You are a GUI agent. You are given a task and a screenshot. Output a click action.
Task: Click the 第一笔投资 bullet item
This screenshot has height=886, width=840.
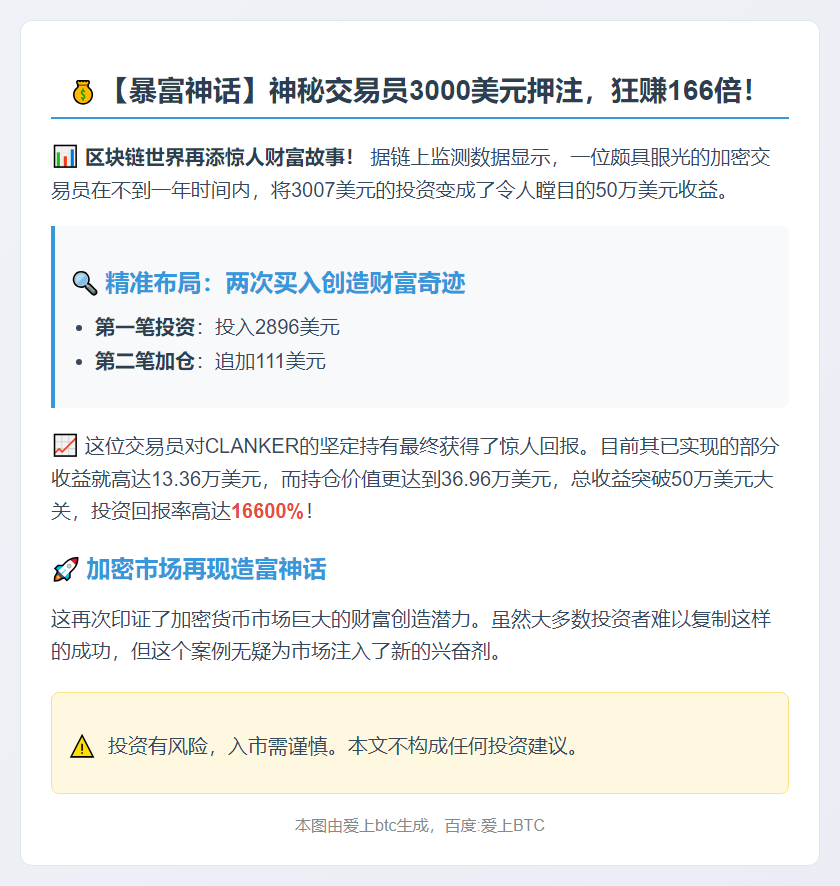[217, 327]
